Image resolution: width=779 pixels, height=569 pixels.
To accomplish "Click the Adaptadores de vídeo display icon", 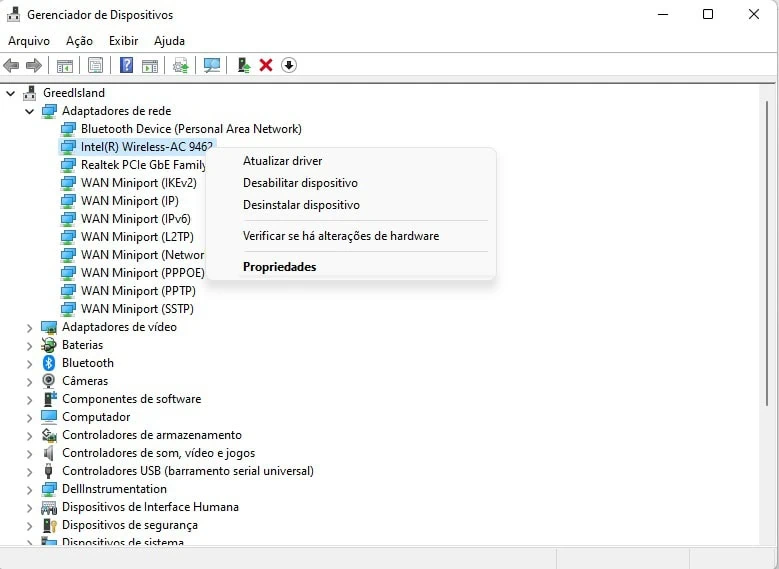I will click(x=49, y=327).
